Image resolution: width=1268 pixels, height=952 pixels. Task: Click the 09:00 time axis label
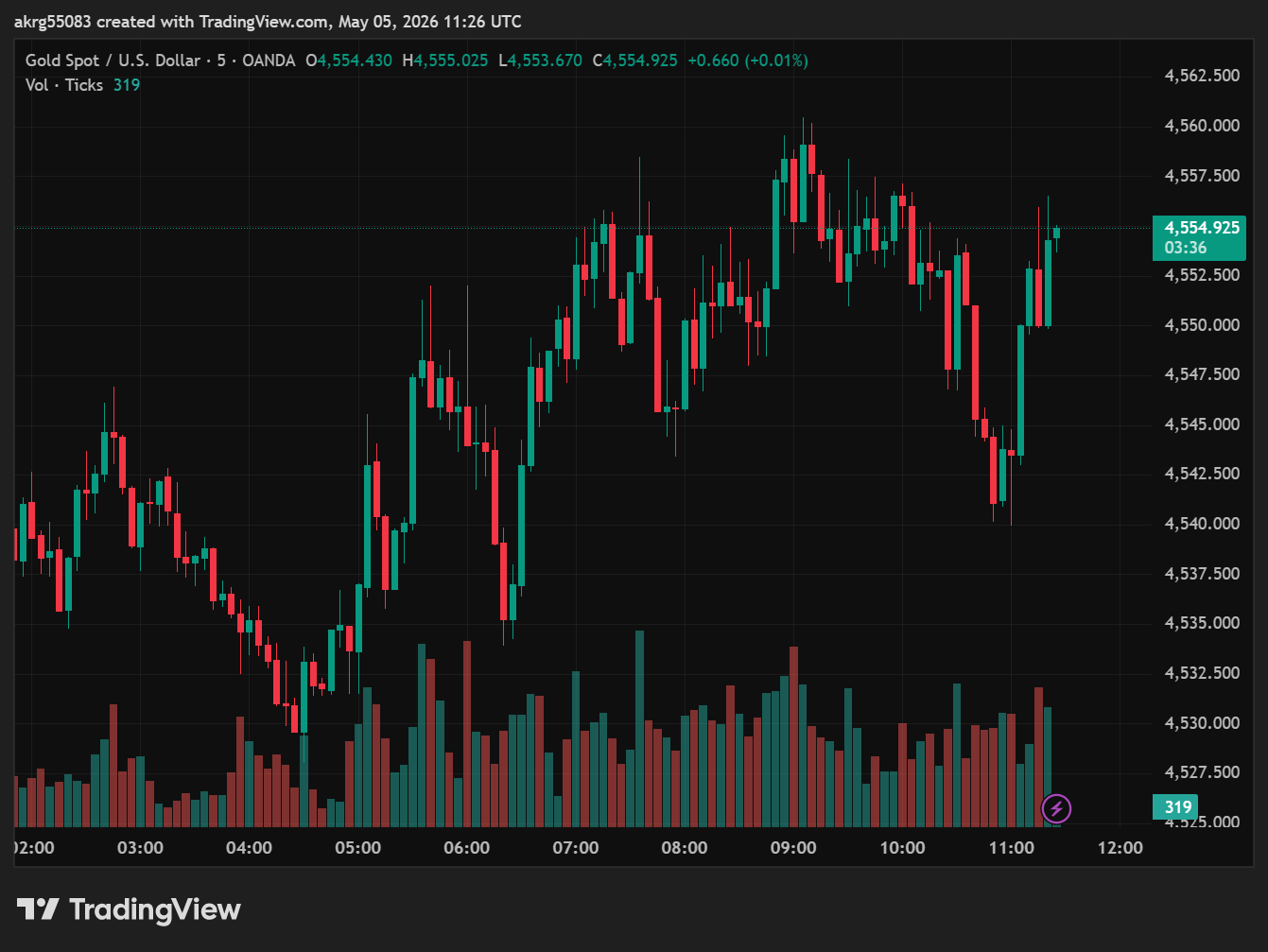click(793, 848)
